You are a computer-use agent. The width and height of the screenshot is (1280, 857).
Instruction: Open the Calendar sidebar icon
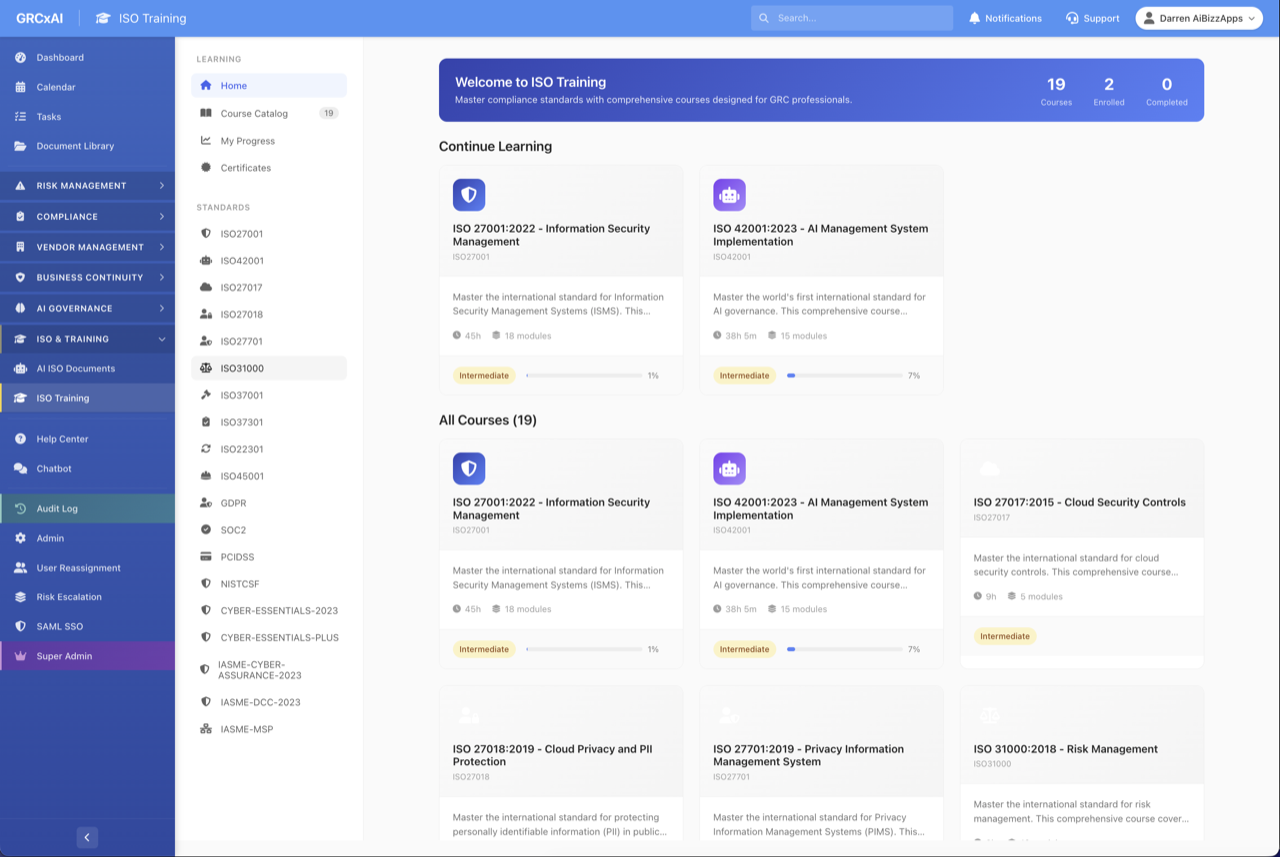click(x=21, y=87)
